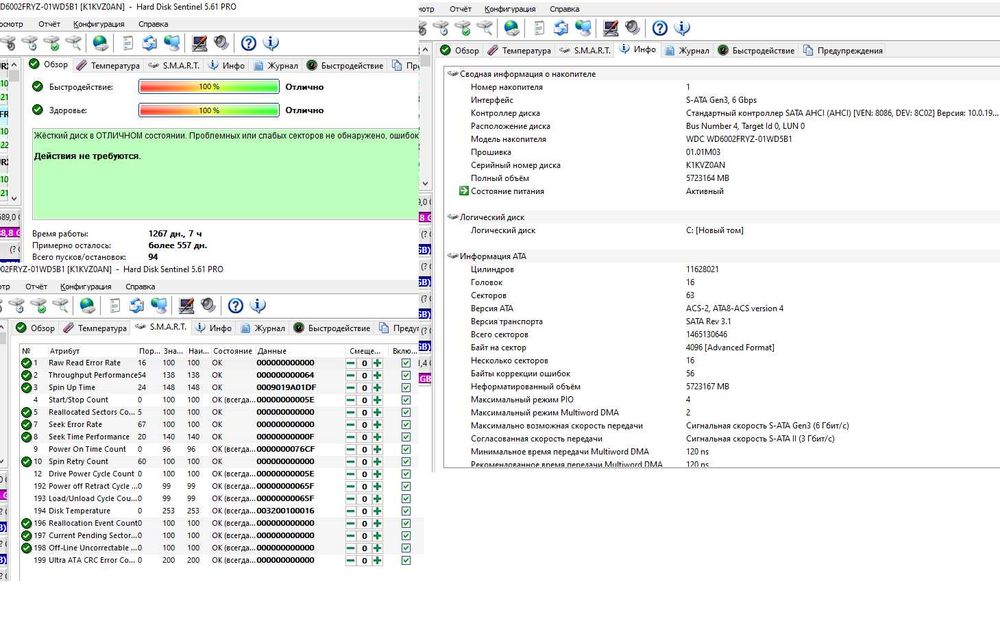Open Справка menu in the Info window

point(564,9)
